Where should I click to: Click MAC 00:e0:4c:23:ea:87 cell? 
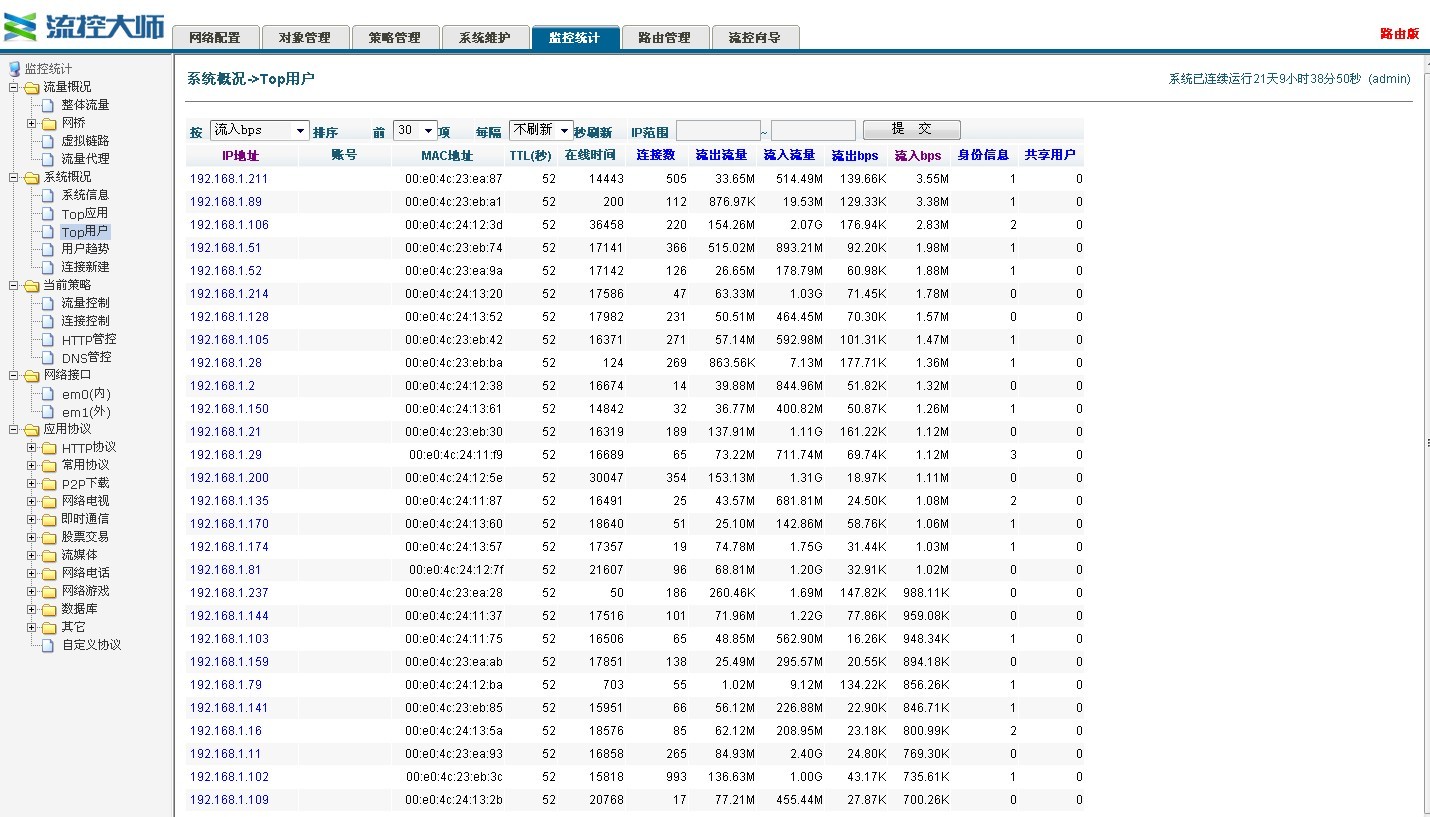(454, 179)
